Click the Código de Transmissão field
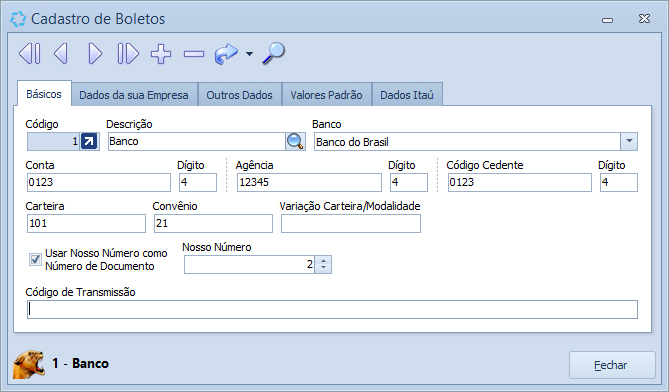The width and height of the screenshot is (669, 392). point(332,309)
